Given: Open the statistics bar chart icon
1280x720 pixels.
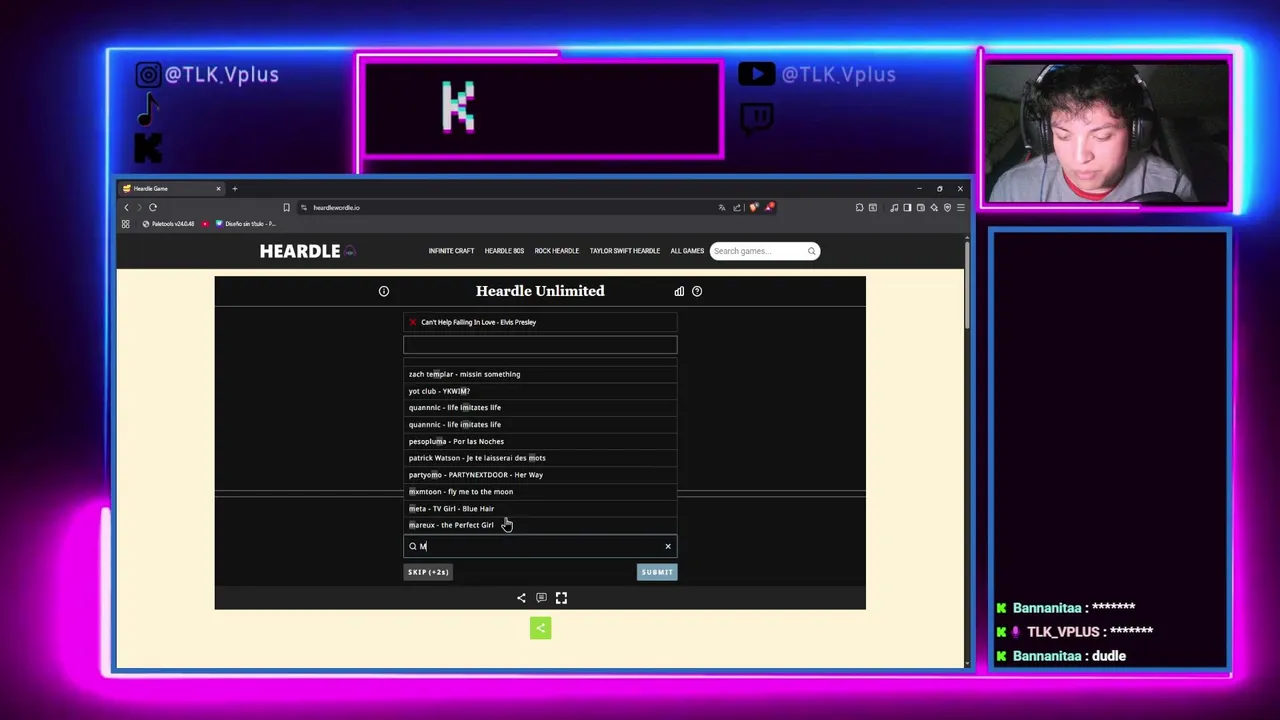Looking at the screenshot, I should coord(679,291).
